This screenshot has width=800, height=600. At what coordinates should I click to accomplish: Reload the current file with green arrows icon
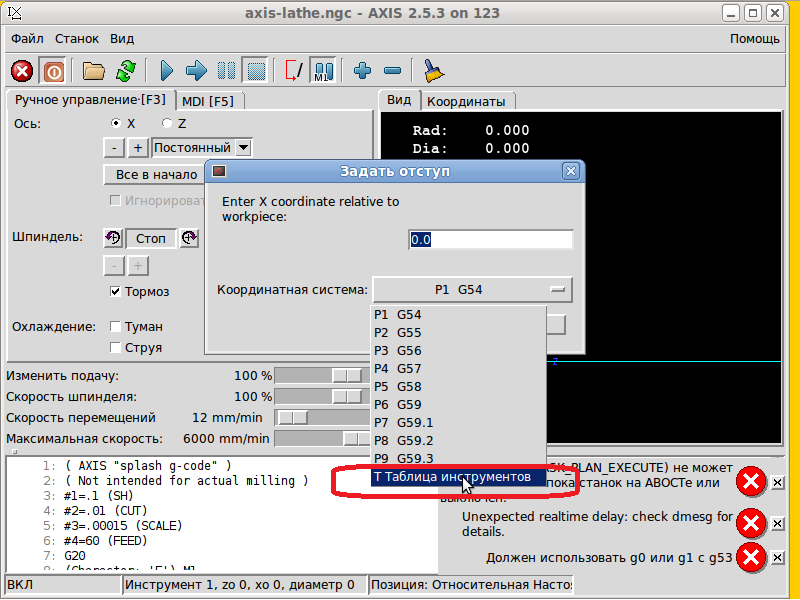(x=126, y=71)
